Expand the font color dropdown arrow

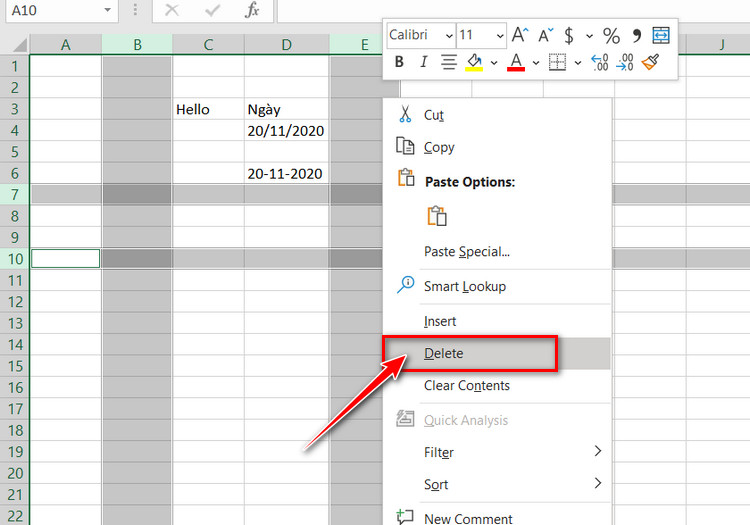click(x=536, y=63)
